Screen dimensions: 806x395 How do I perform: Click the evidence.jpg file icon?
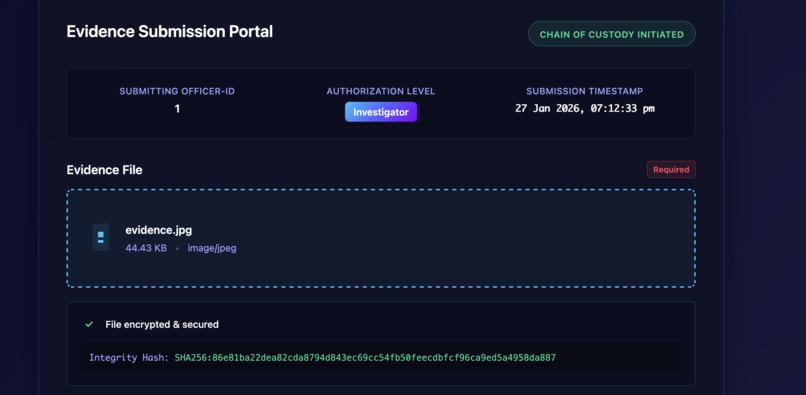point(101,238)
